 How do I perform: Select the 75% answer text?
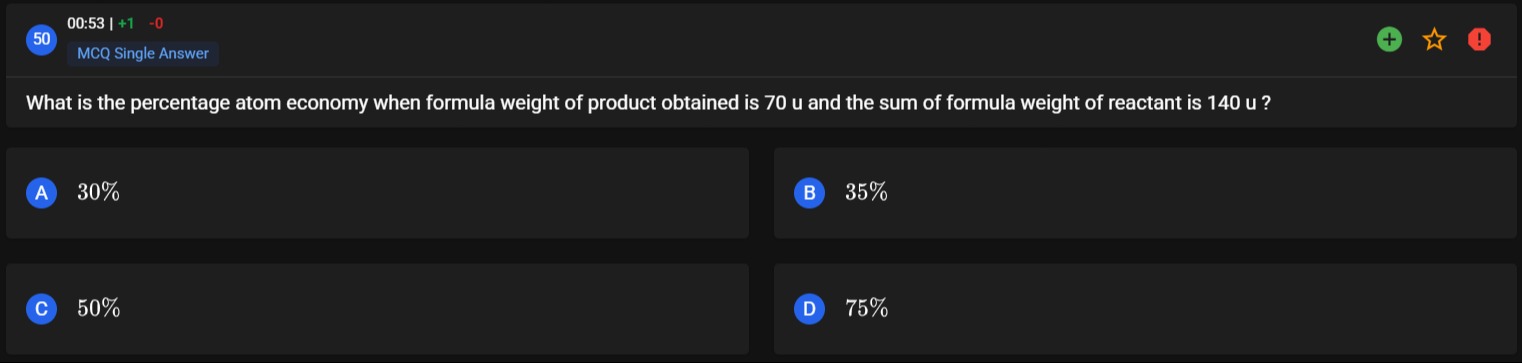click(x=867, y=309)
